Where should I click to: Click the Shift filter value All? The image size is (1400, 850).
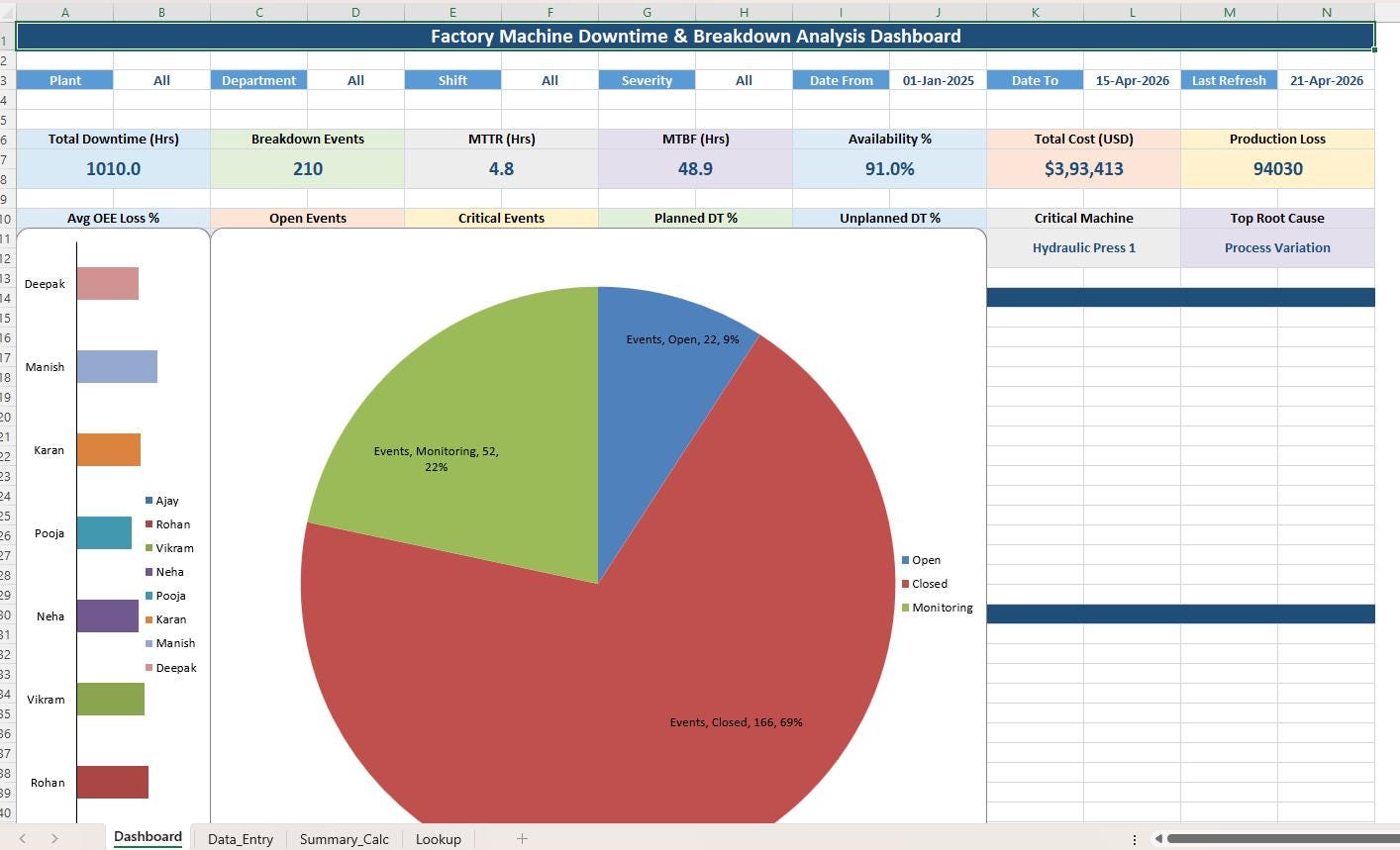pyautogui.click(x=550, y=80)
